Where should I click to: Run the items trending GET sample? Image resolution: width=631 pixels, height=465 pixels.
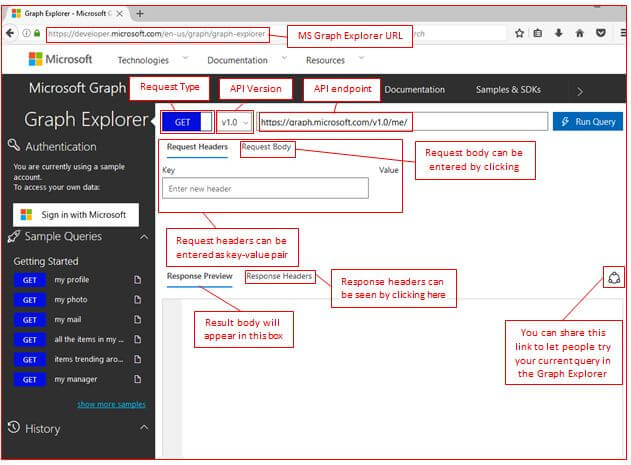click(x=30, y=360)
